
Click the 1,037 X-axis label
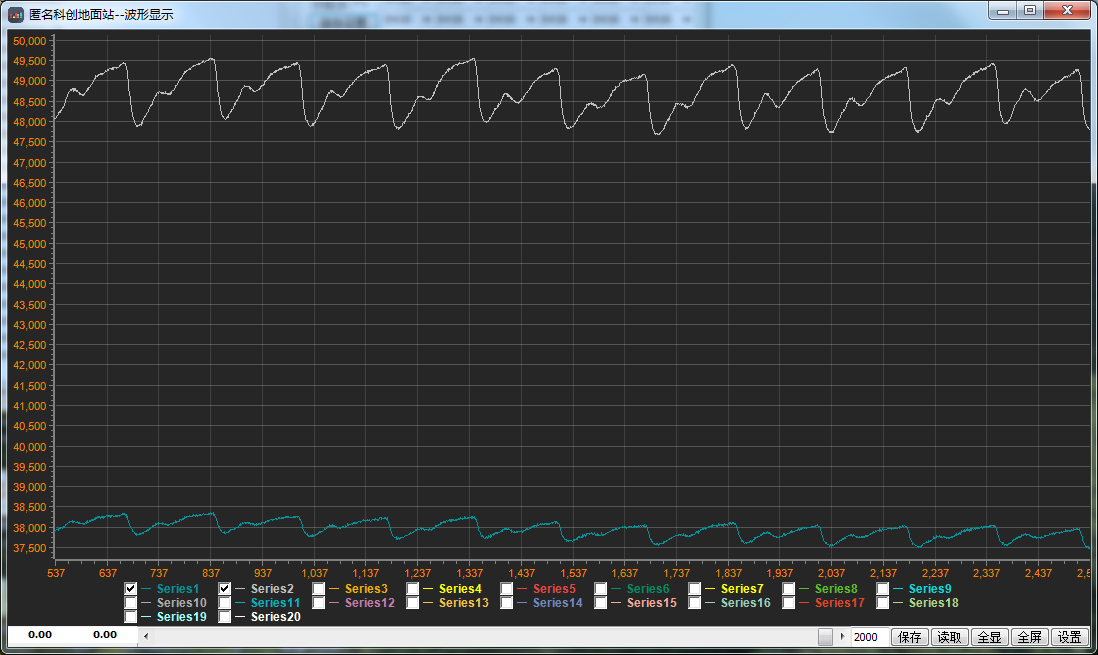click(314, 573)
